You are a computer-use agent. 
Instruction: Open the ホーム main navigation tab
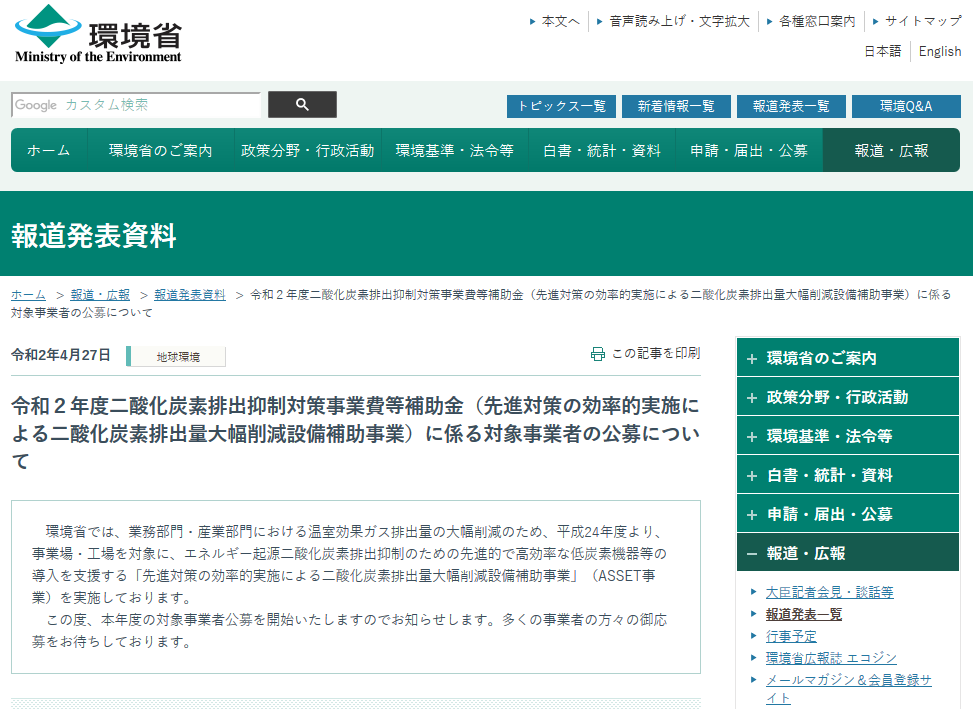click(x=48, y=151)
